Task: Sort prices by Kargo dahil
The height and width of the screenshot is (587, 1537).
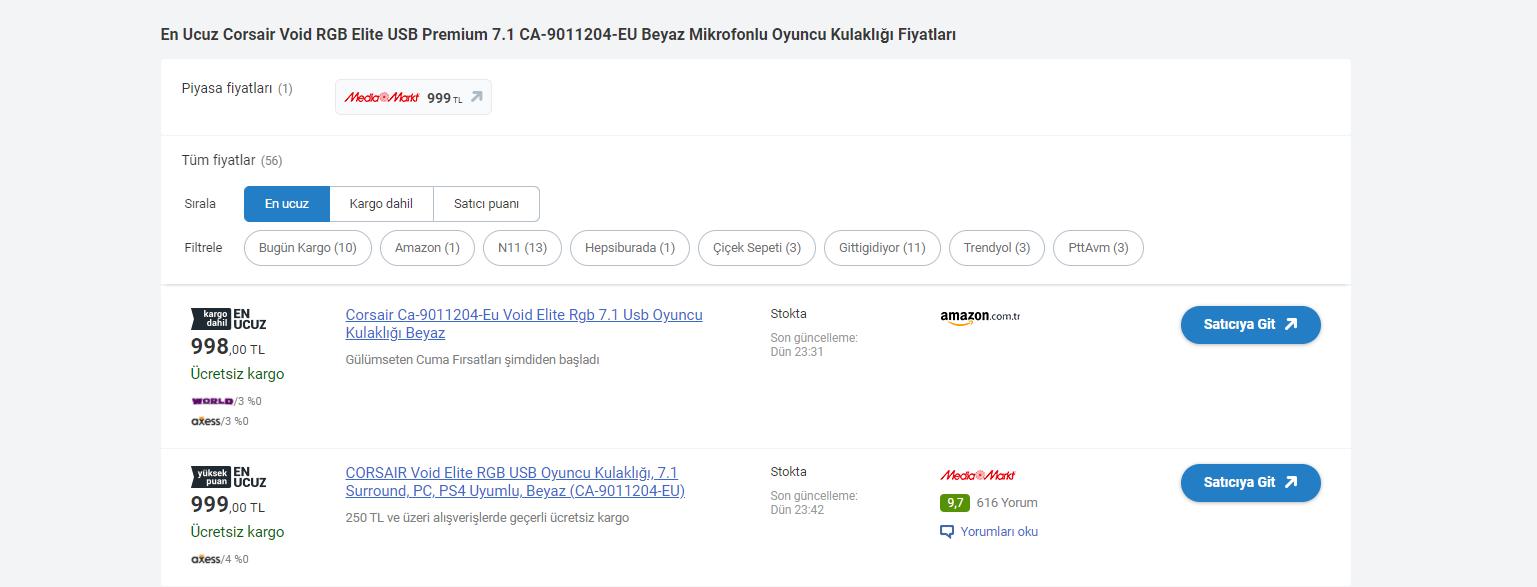Action: (x=381, y=204)
